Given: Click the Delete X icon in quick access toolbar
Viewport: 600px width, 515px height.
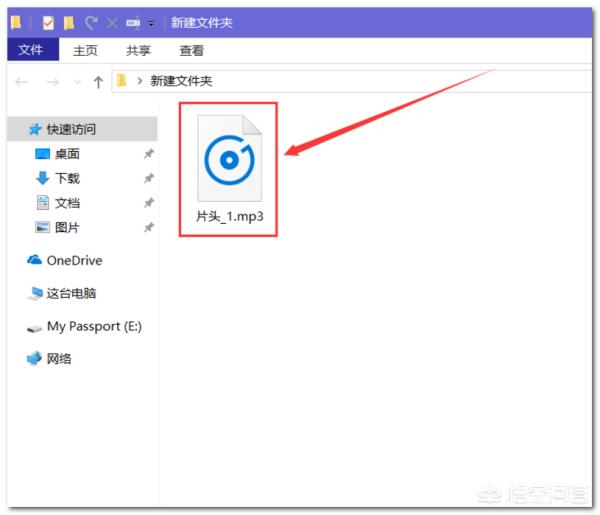Looking at the screenshot, I should [x=112, y=23].
